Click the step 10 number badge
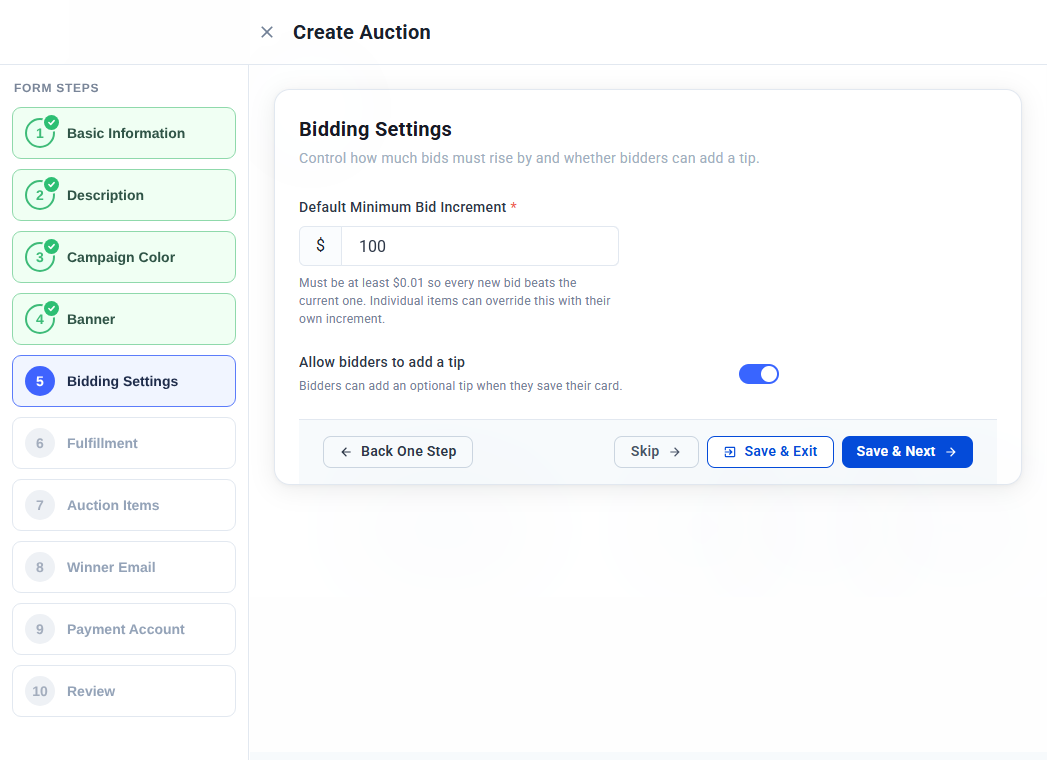This screenshot has height=760, width=1047. point(40,691)
